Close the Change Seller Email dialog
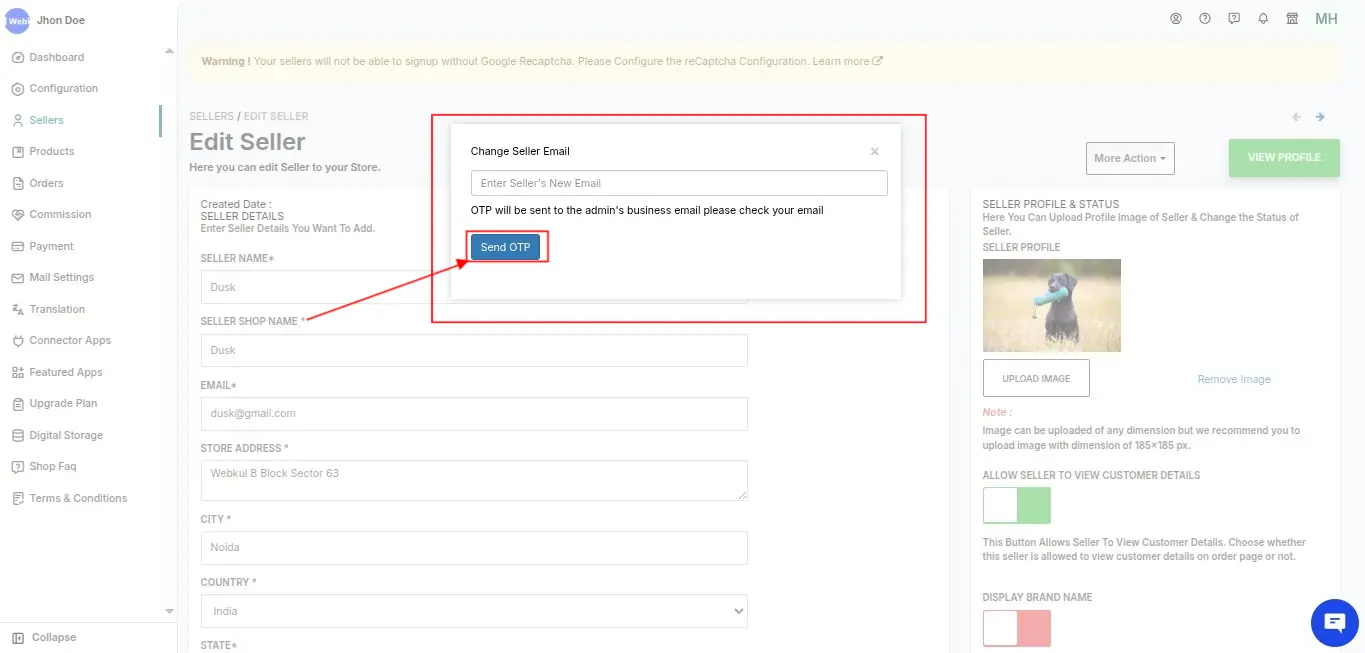 (x=875, y=152)
